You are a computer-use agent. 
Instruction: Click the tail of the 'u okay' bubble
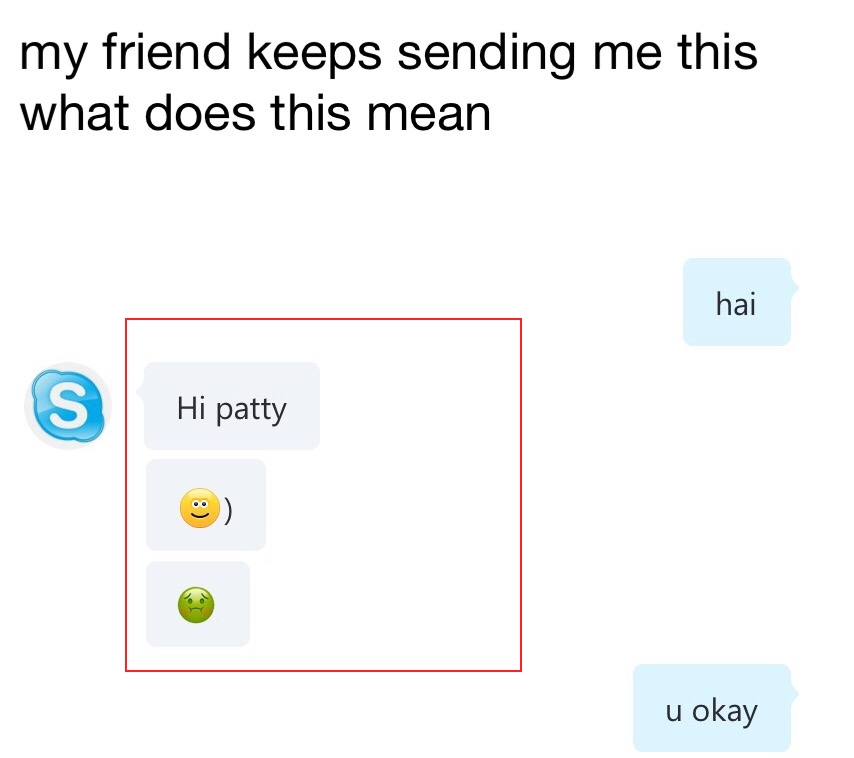794,693
